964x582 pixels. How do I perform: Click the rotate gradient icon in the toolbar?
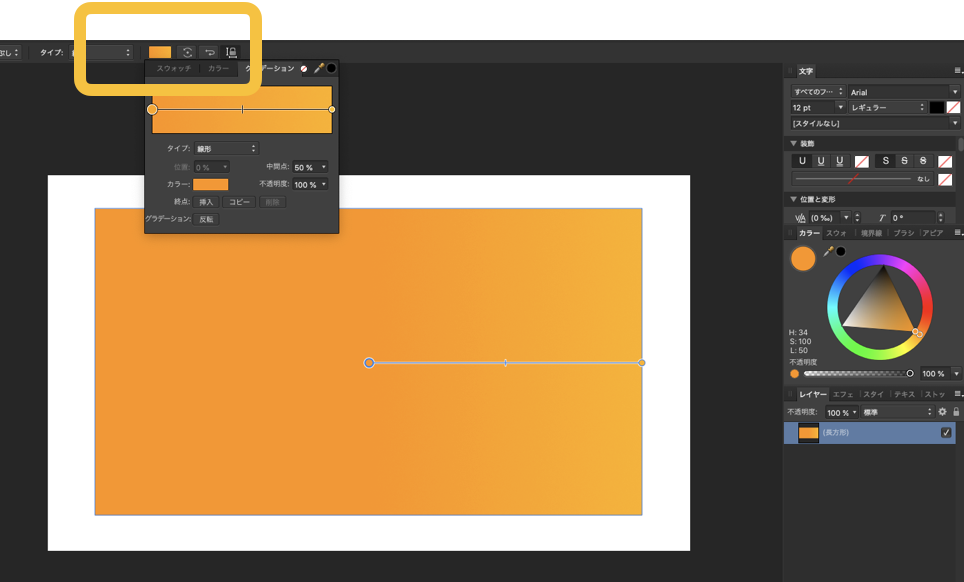point(187,52)
